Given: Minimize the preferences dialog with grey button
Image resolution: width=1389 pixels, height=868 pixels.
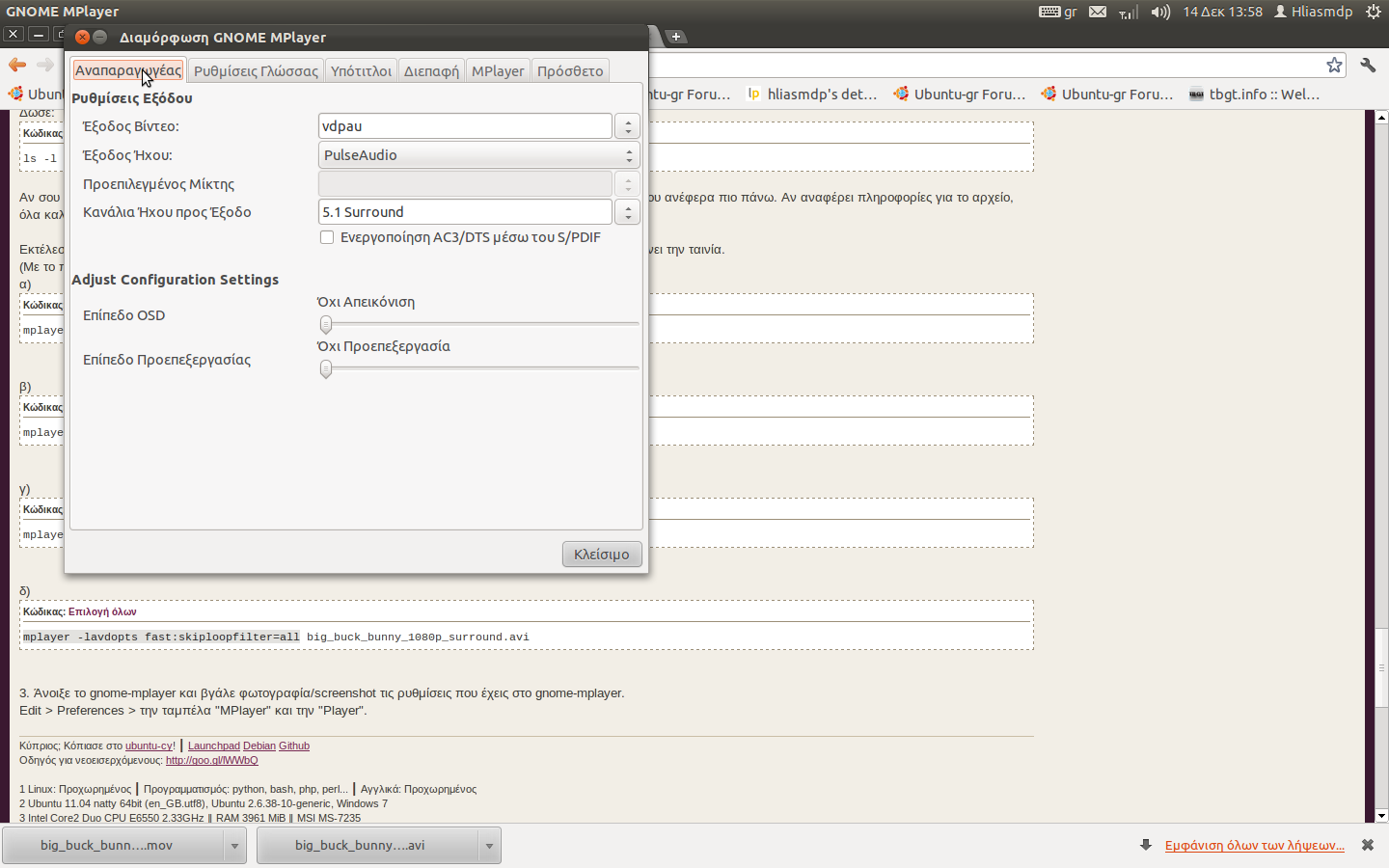Looking at the screenshot, I should tap(99, 37).
